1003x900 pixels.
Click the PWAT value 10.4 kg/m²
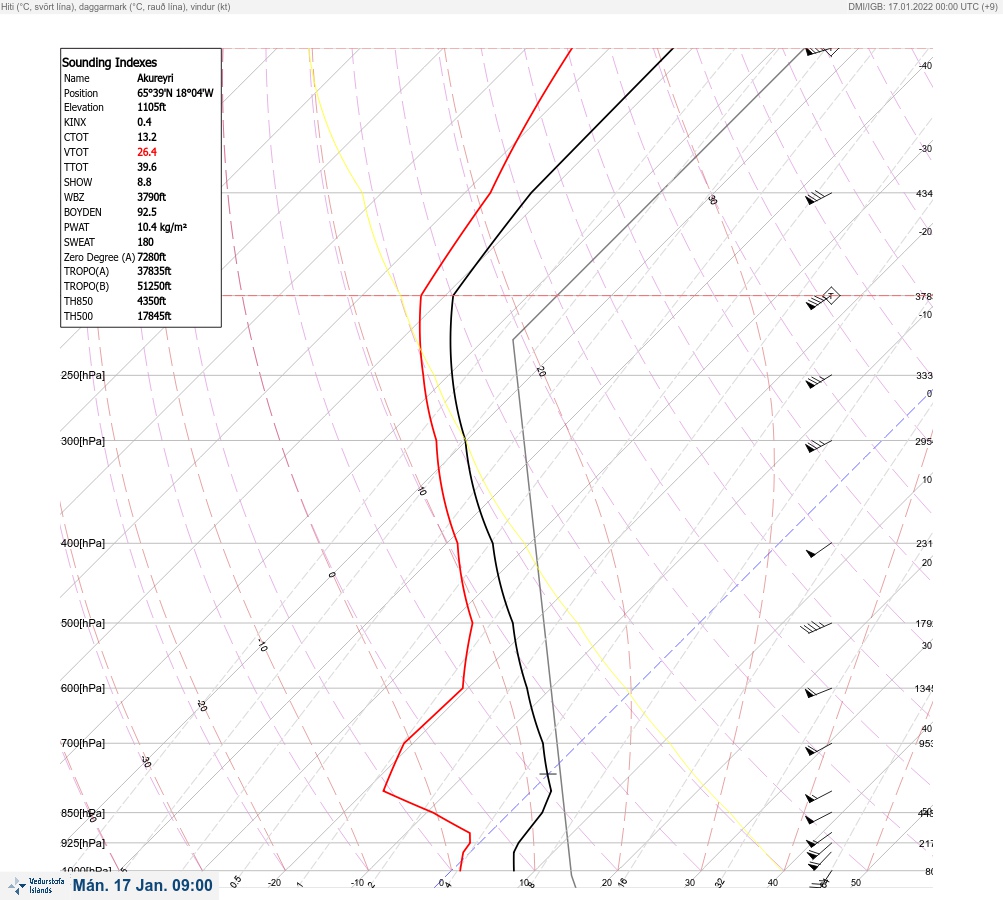162,227
